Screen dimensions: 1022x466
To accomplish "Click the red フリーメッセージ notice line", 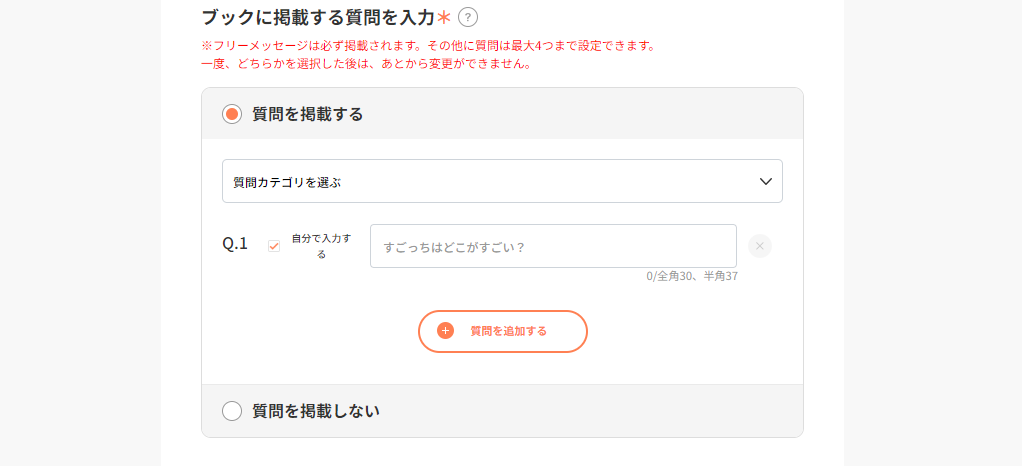I will (428, 47).
